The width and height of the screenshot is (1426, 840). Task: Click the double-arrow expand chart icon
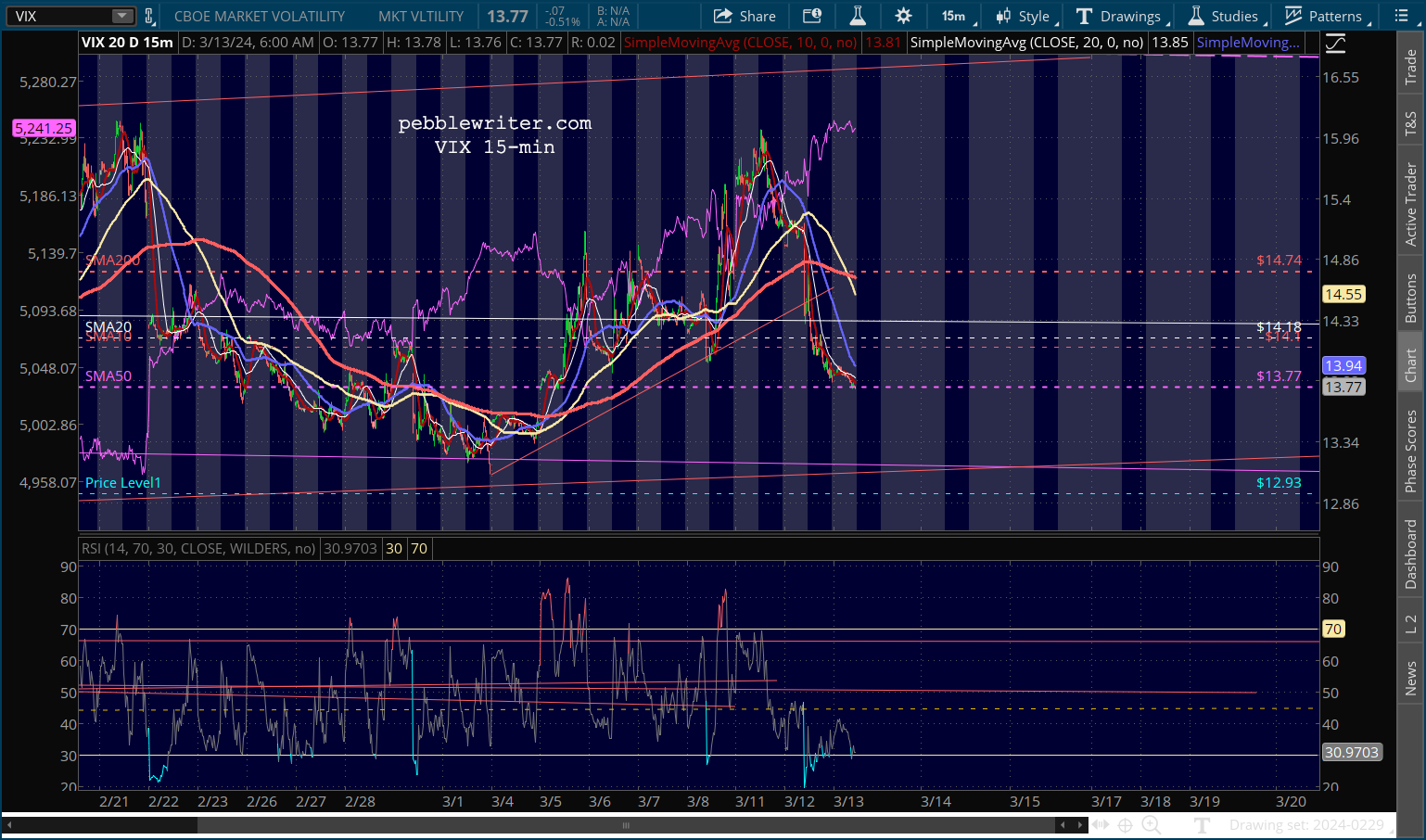1100,825
